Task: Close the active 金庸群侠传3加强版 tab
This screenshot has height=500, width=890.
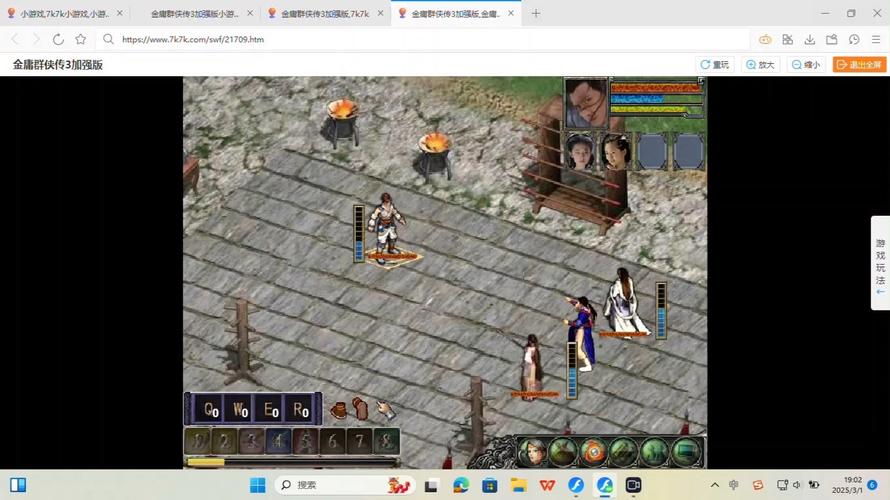Action: pyautogui.click(x=511, y=13)
